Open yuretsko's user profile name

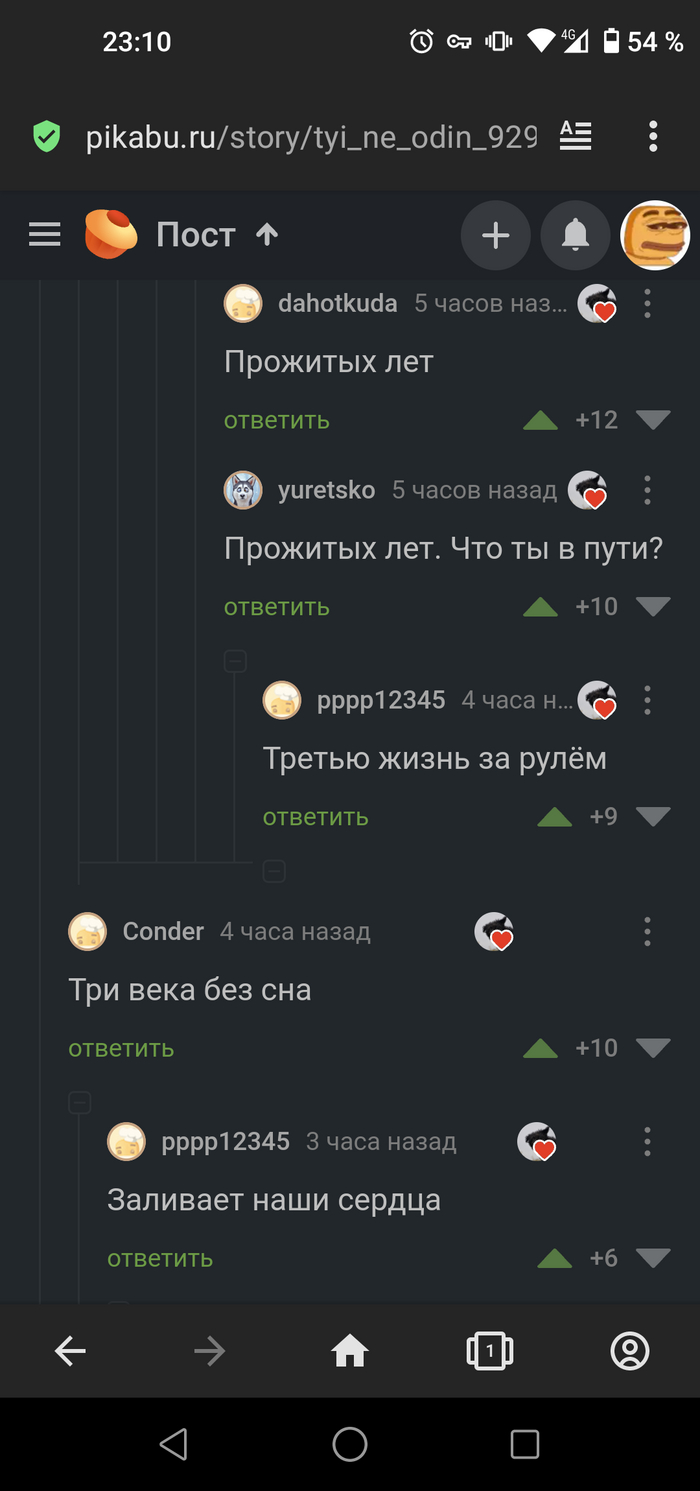tap(327, 490)
